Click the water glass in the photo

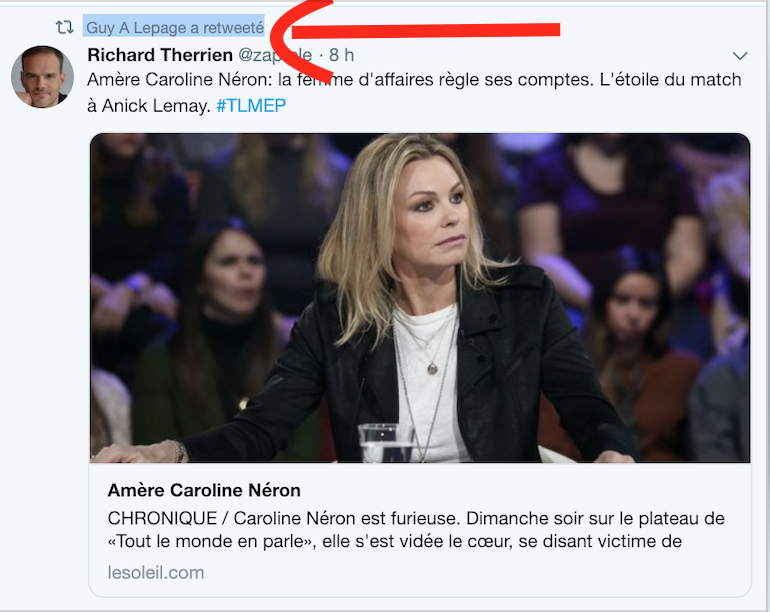[386, 443]
